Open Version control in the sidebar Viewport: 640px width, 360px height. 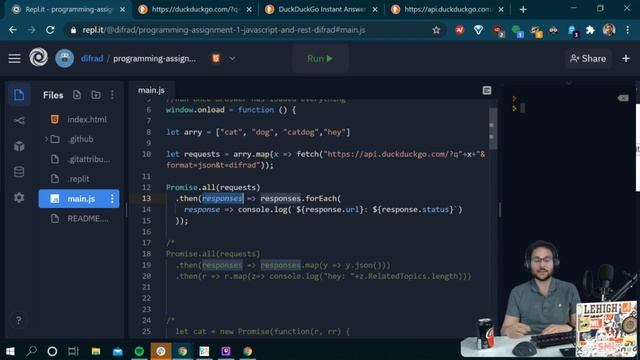19,120
